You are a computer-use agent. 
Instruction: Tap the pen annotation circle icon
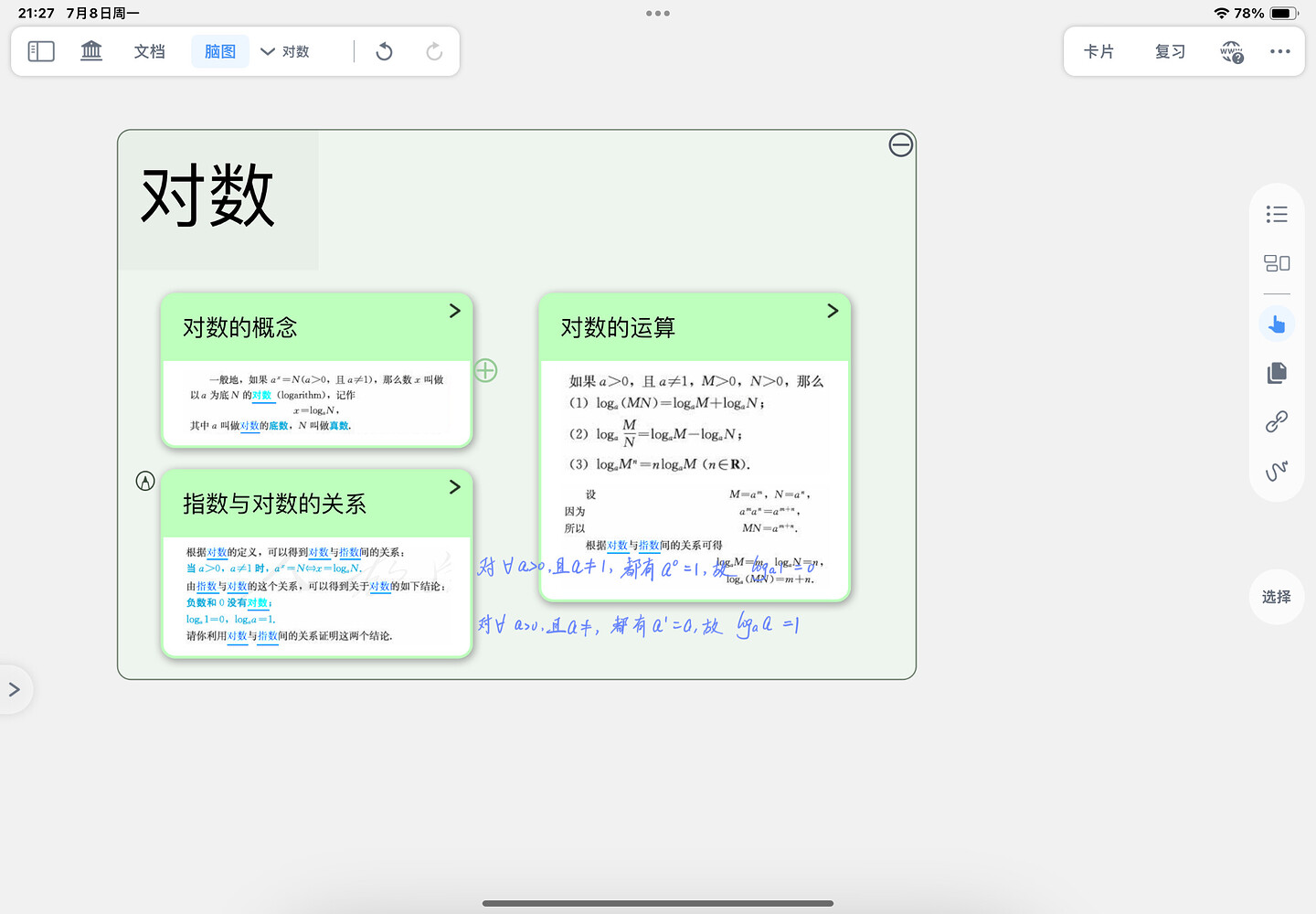(145, 481)
